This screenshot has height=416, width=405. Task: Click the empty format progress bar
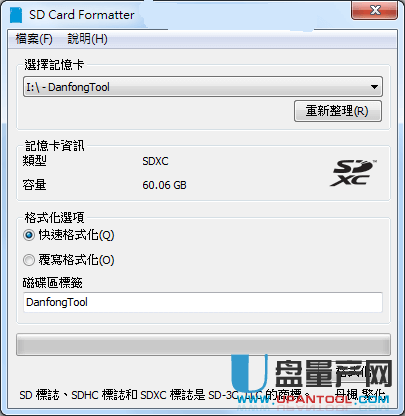[203, 345]
